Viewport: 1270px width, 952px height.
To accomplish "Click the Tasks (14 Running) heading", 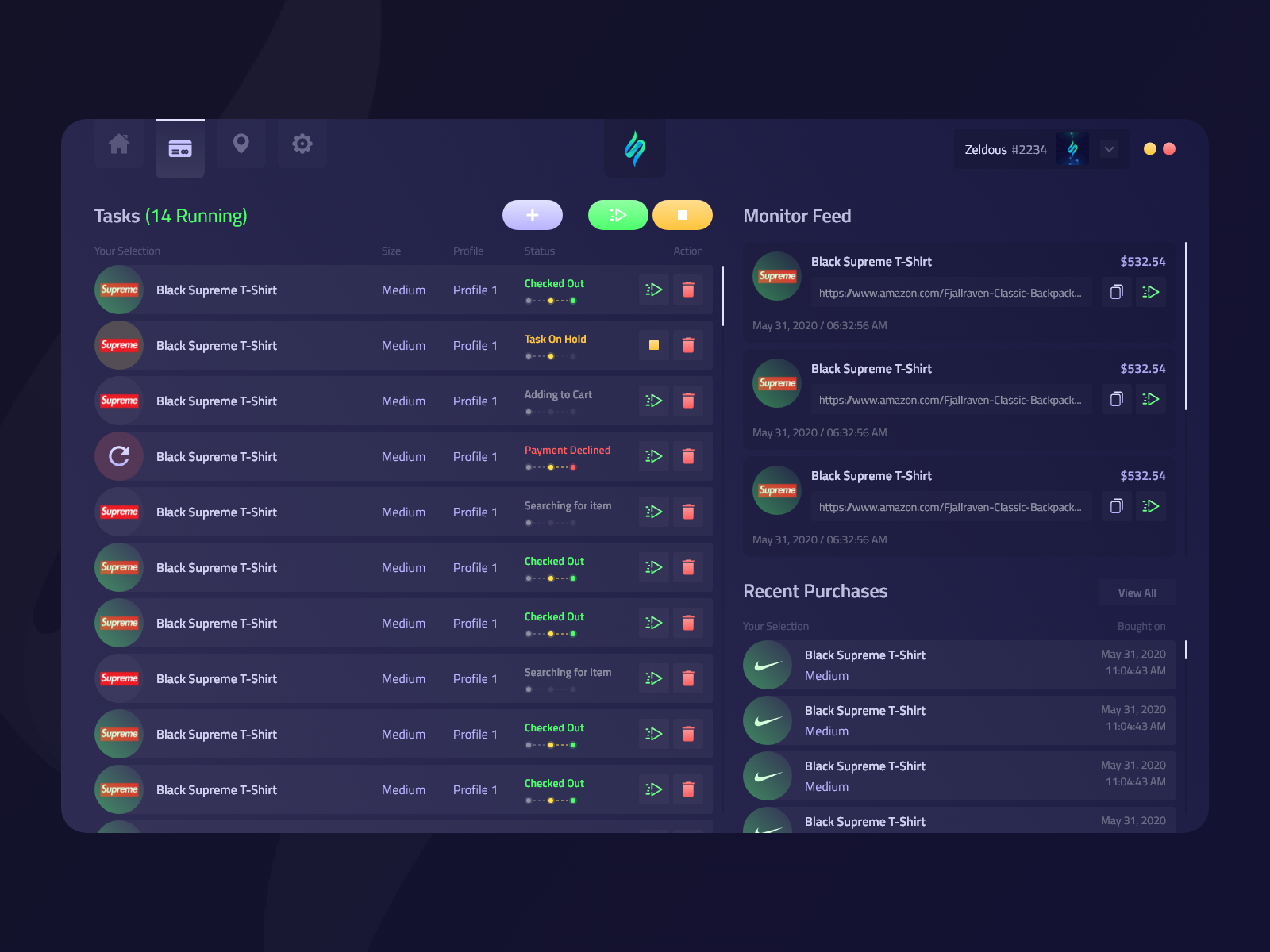I will [171, 216].
